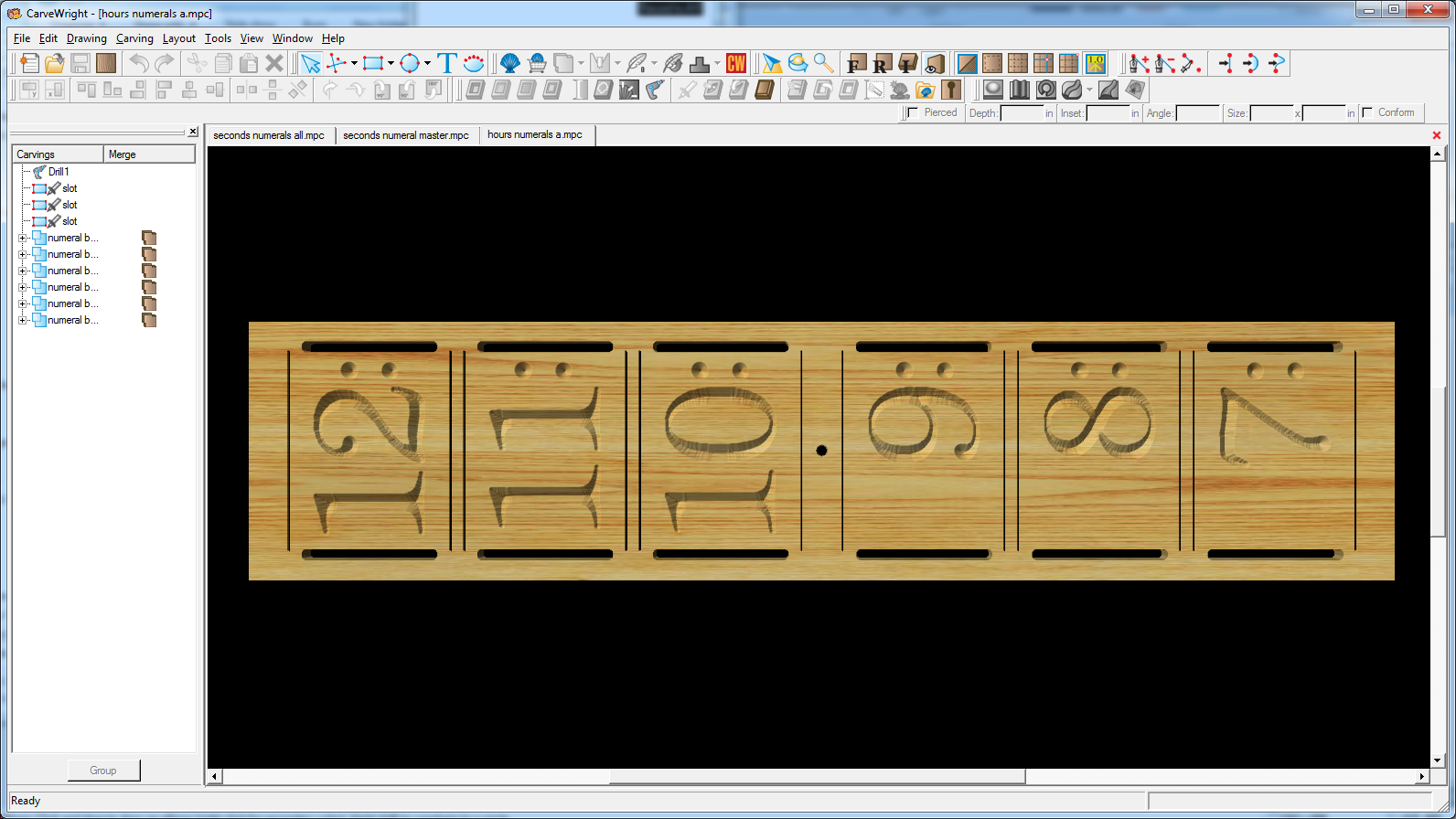Select the arrow Select tool
Viewport: 1456px width, 819px height.
(311, 63)
